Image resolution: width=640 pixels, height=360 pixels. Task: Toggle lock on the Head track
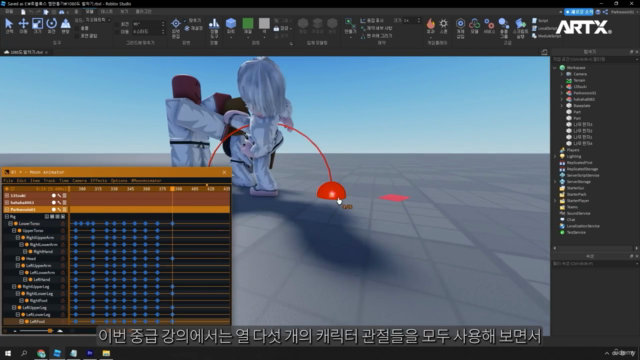pyautogui.click(x=63, y=258)
